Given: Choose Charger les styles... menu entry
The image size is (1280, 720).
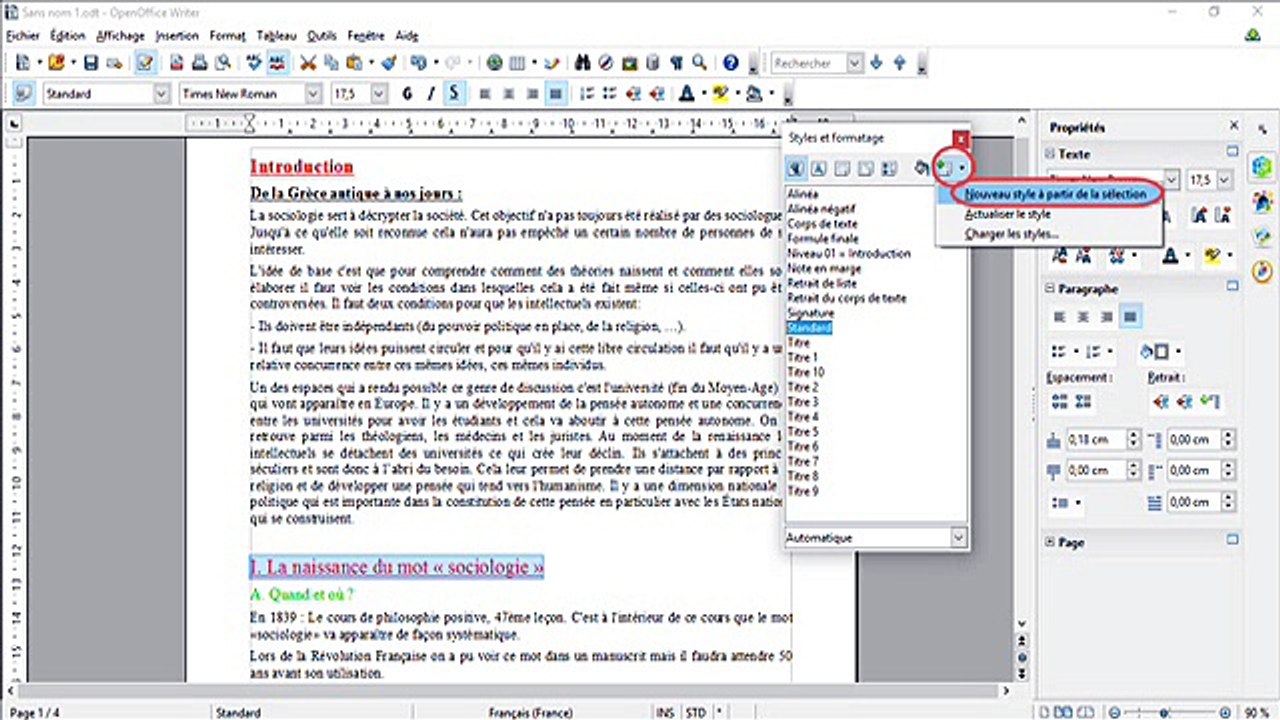Looking at the screenshot, I should tap(1011, 234).
